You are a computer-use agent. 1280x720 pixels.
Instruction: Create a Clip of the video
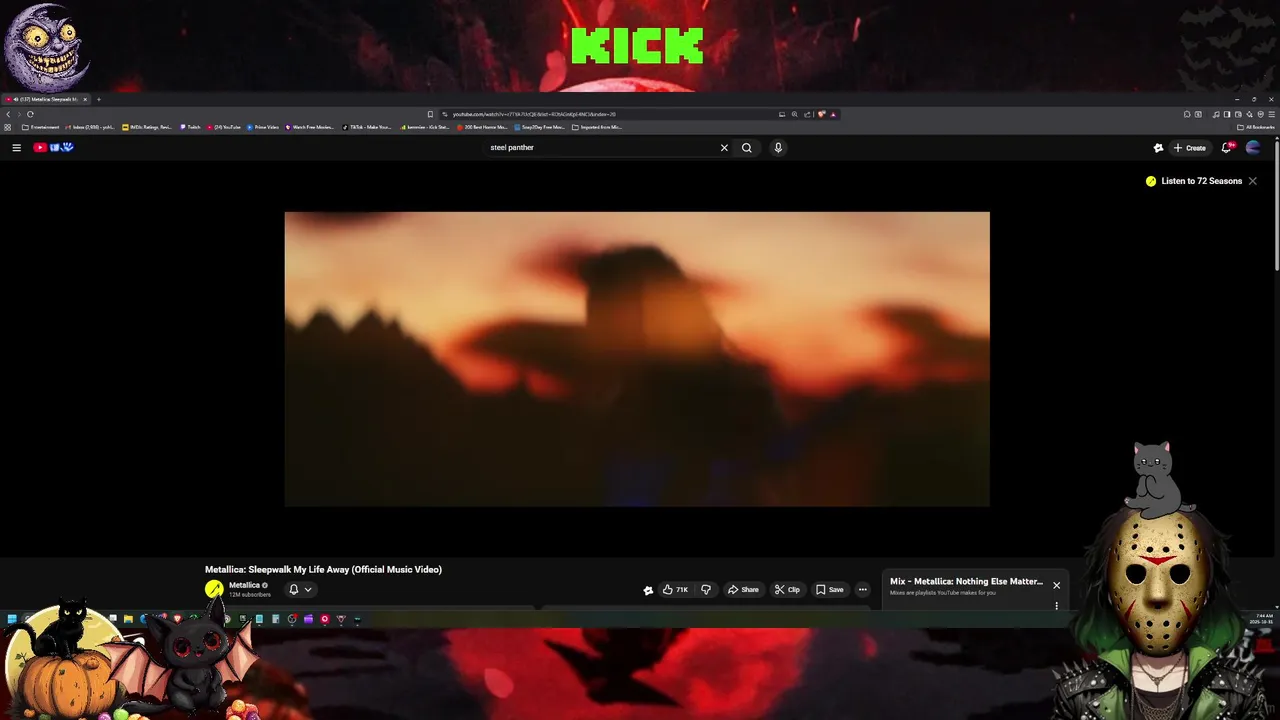pos(788,590)
